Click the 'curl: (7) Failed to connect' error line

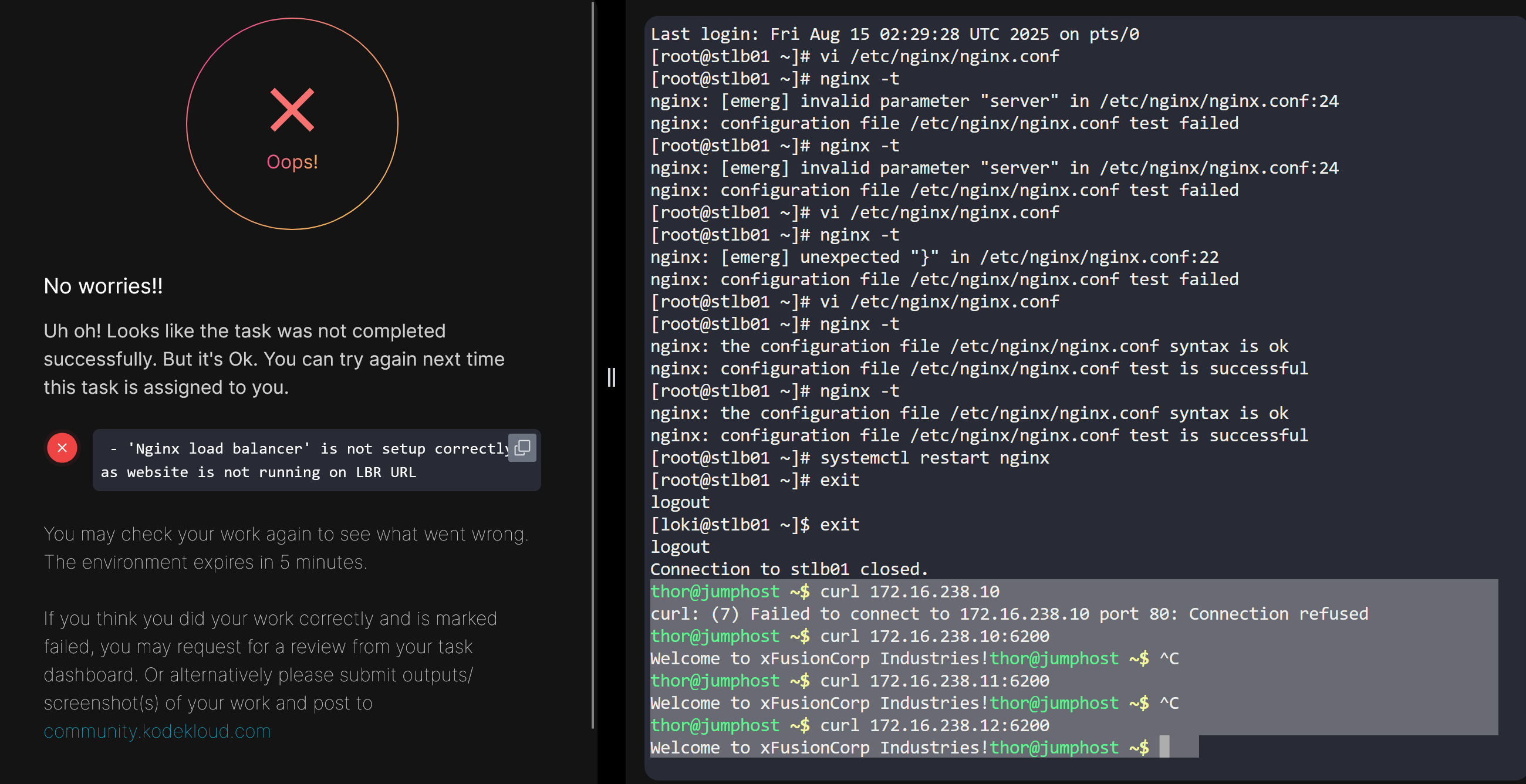pos(1009,613)
